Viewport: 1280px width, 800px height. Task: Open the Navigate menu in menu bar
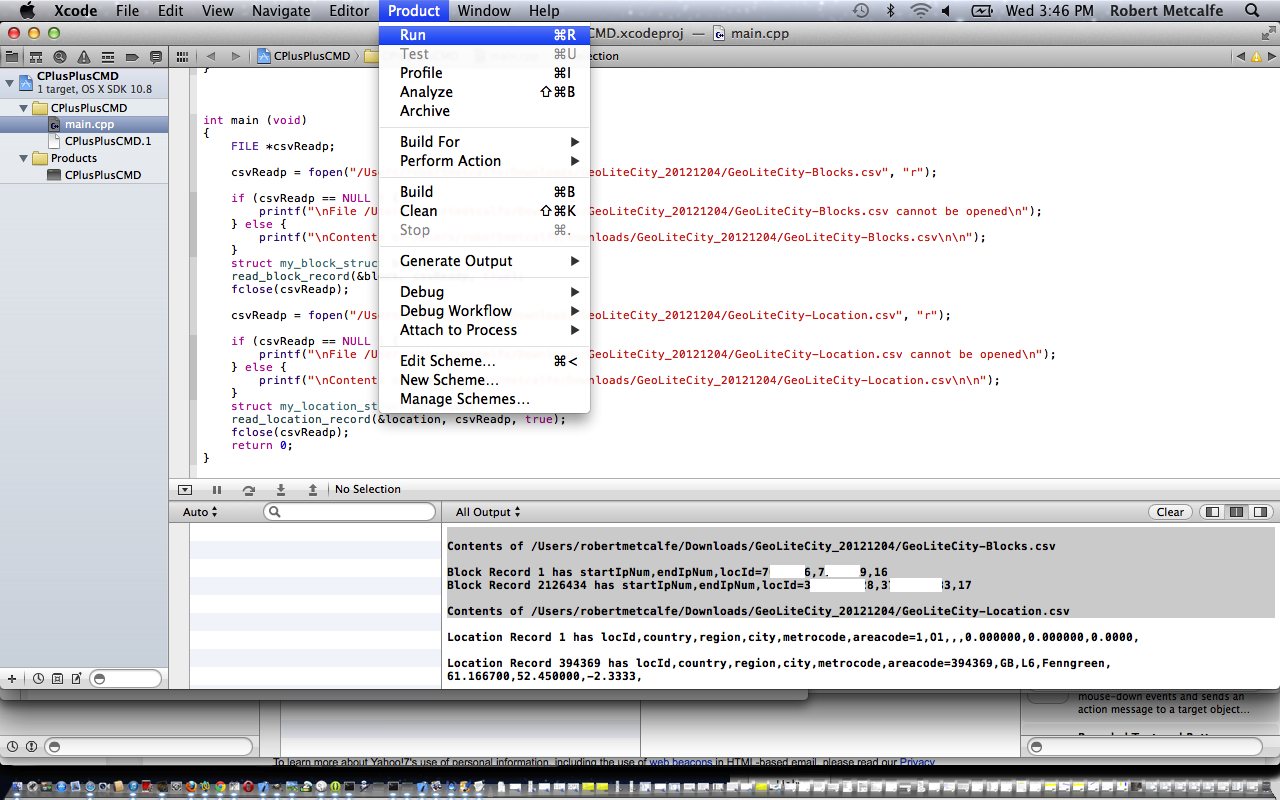coord(281,11)
